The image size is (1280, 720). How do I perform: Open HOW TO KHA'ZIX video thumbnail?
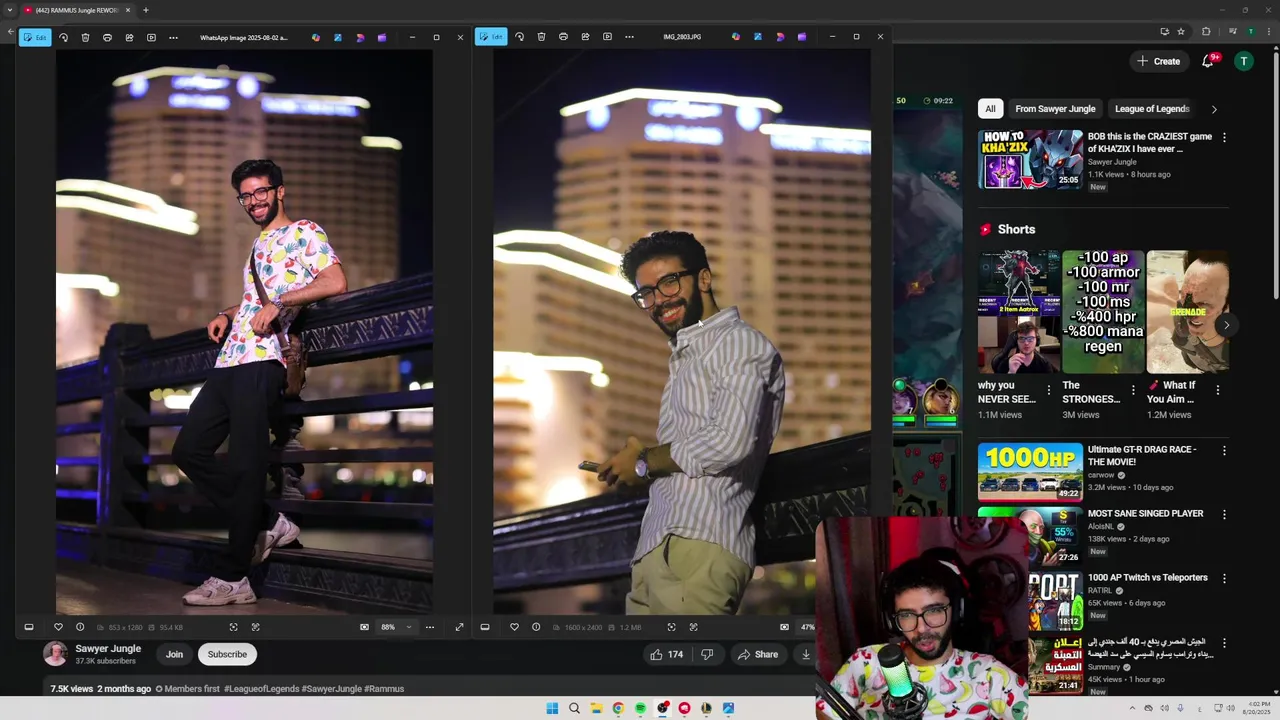point(1030,159)
